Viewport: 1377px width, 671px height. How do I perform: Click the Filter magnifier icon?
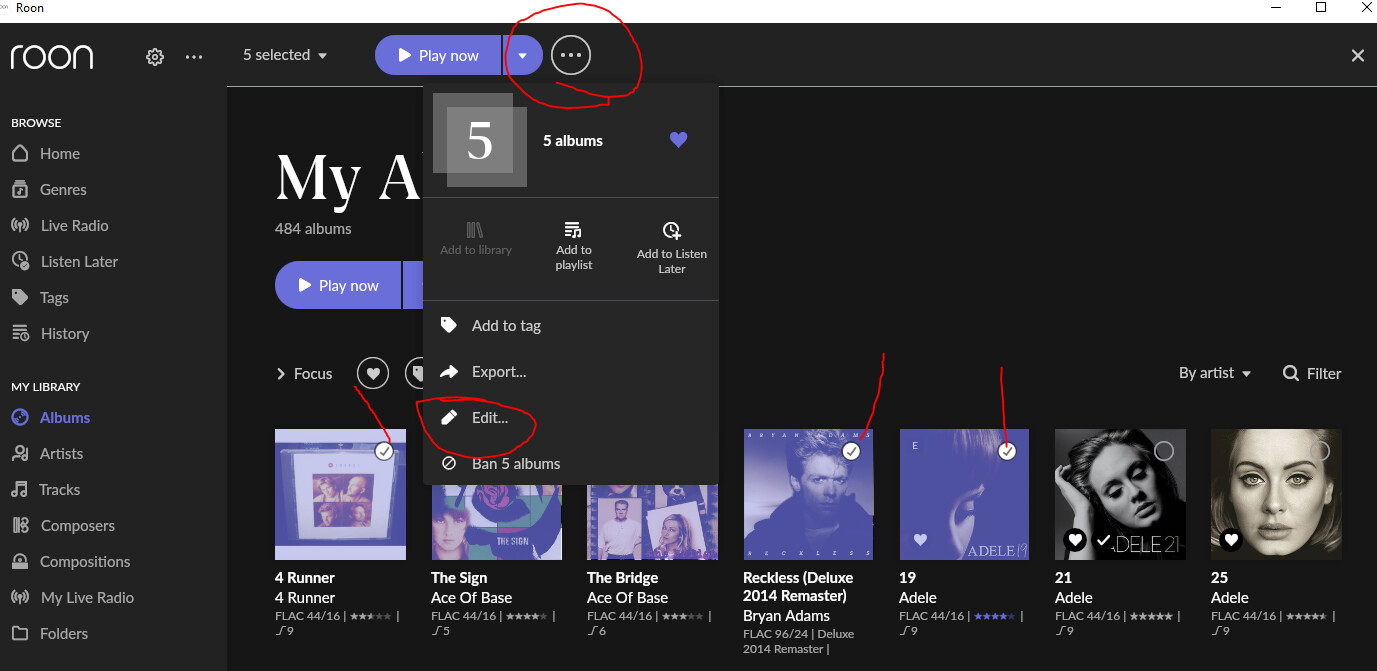1291,373
